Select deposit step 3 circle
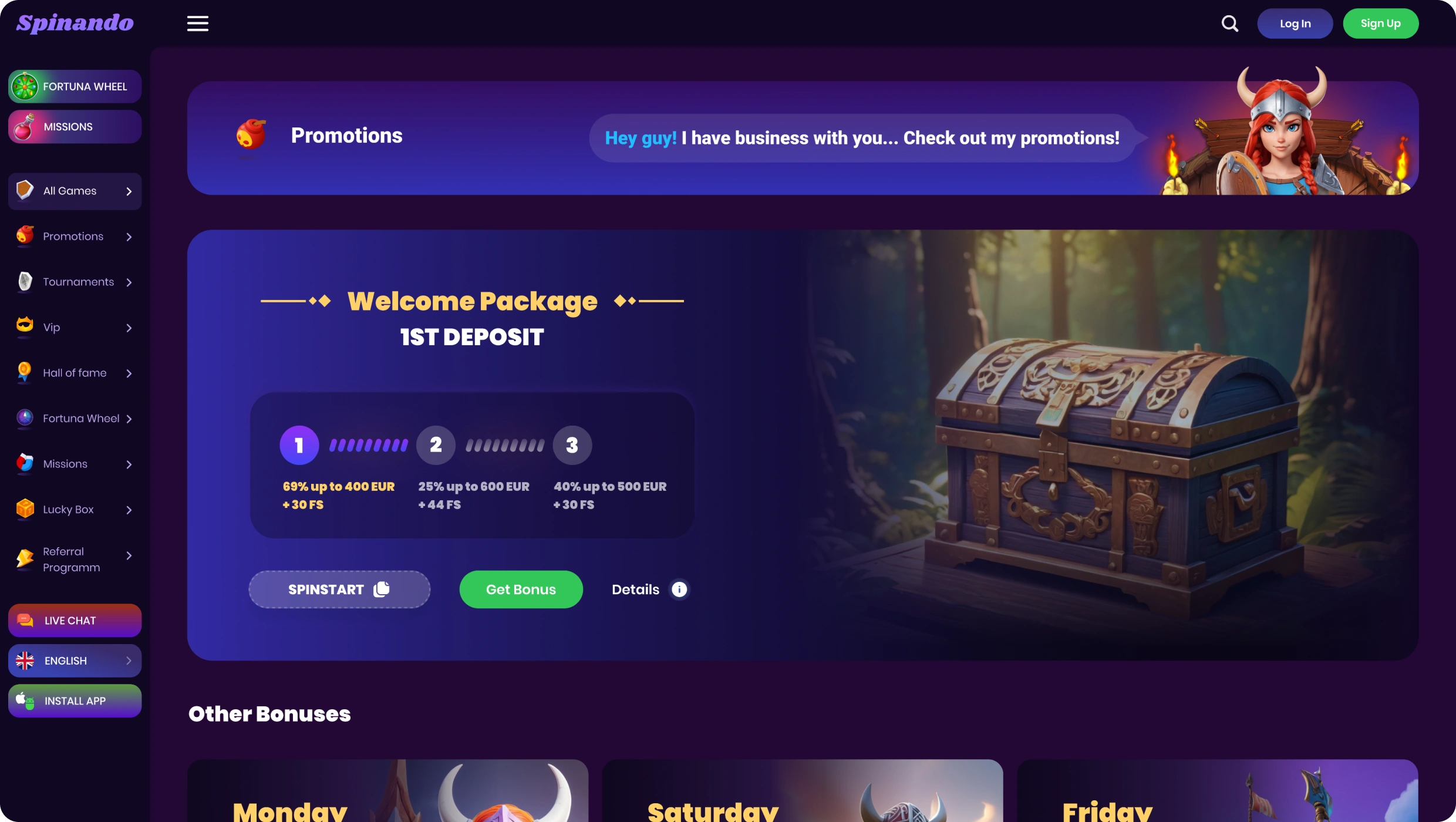 tap(572, 445)
